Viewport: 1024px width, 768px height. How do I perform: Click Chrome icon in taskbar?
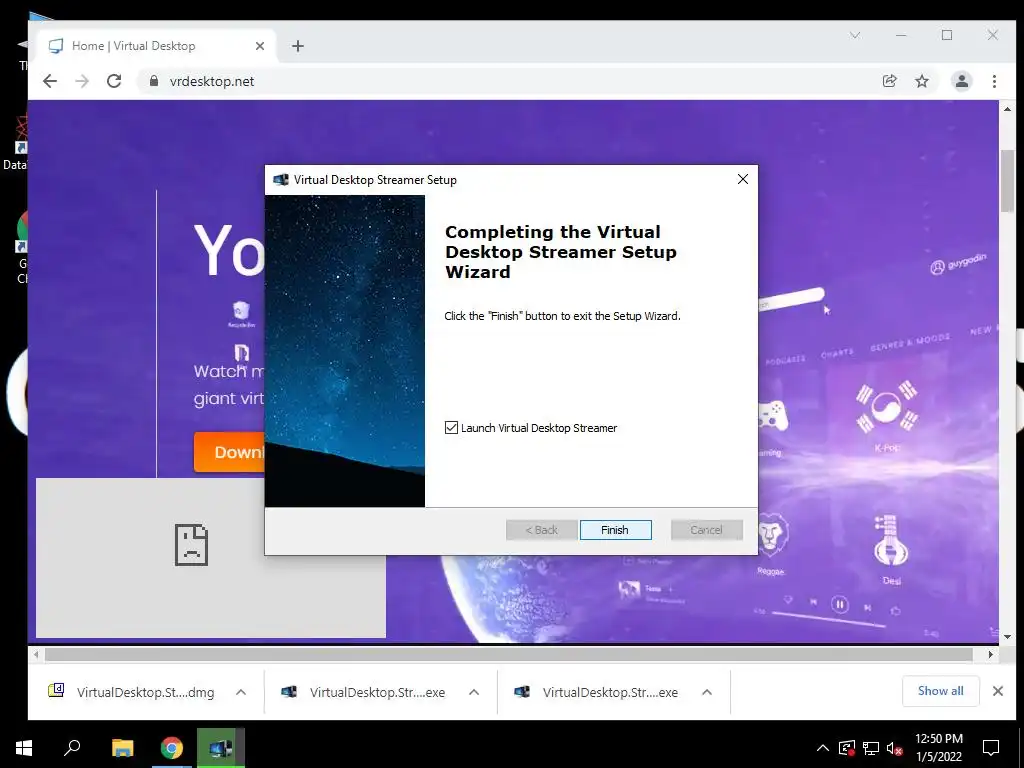172,748
